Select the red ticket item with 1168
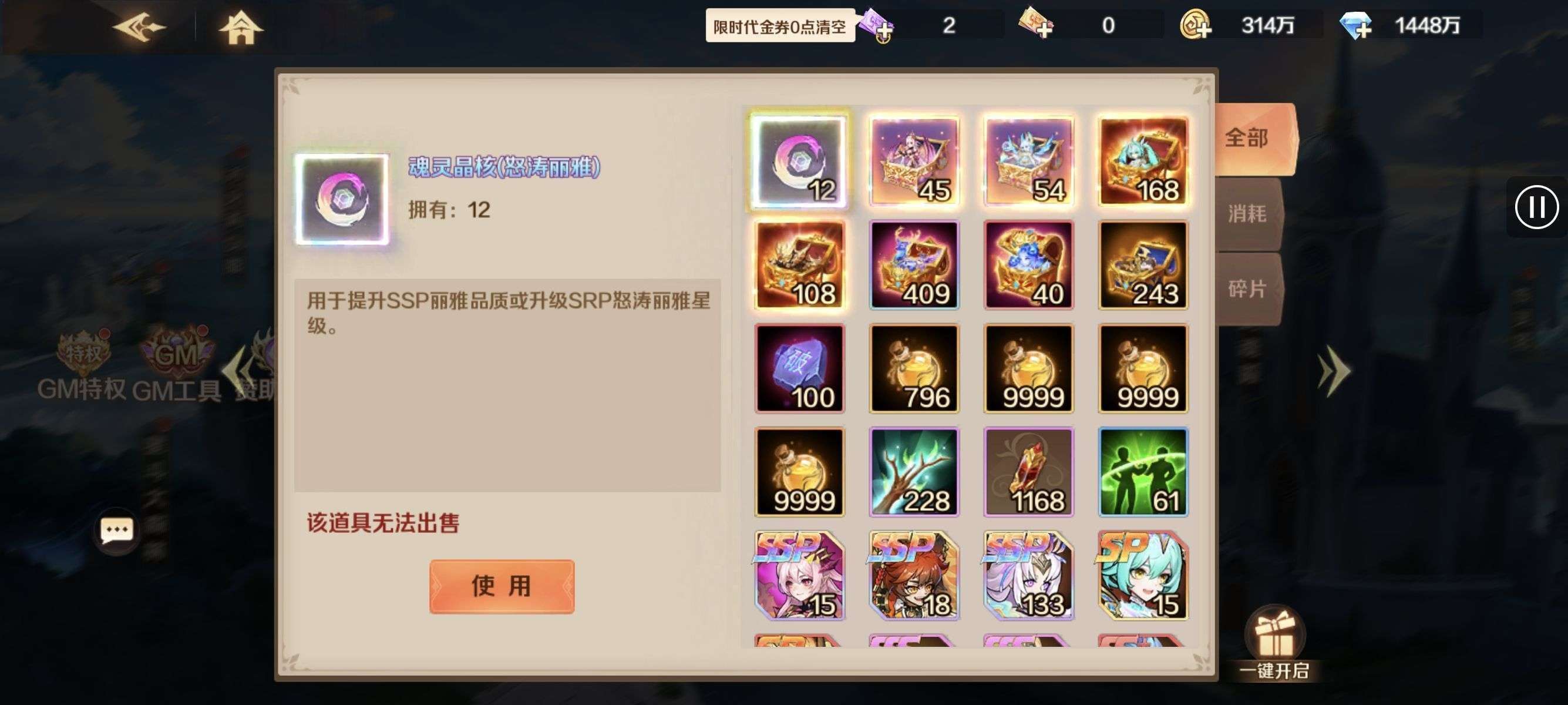Image resolution: width=1568 pixels, height=705 pixels. pos(1029,472)
